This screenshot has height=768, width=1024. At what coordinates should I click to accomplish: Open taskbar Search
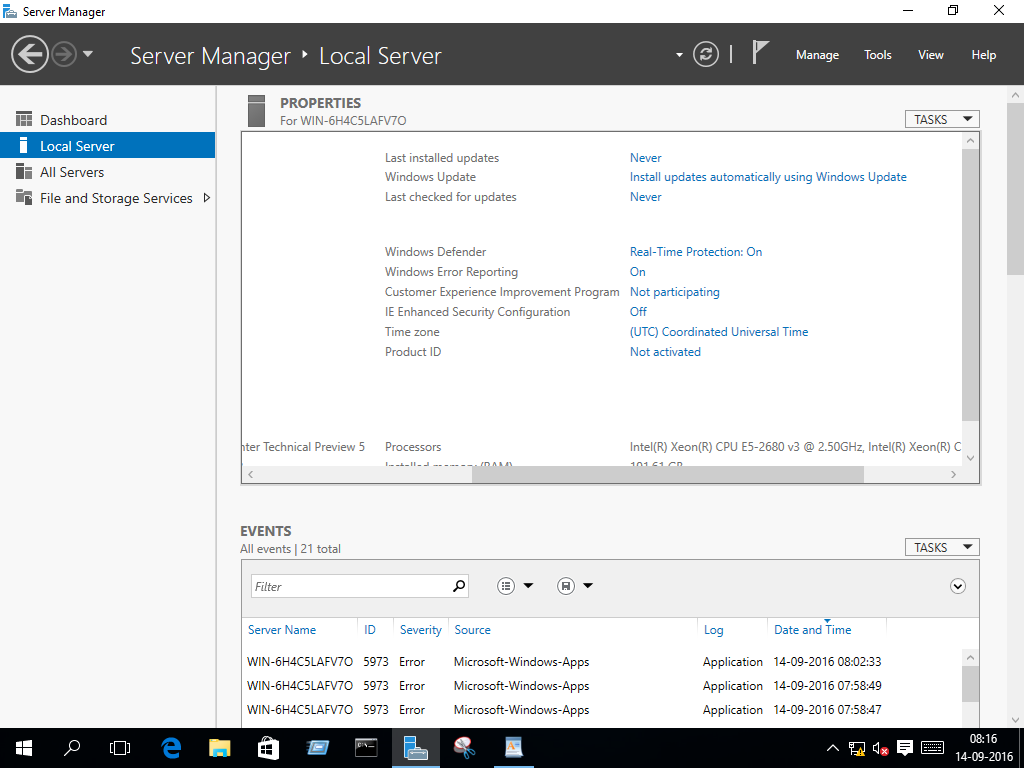coord(72,748)
